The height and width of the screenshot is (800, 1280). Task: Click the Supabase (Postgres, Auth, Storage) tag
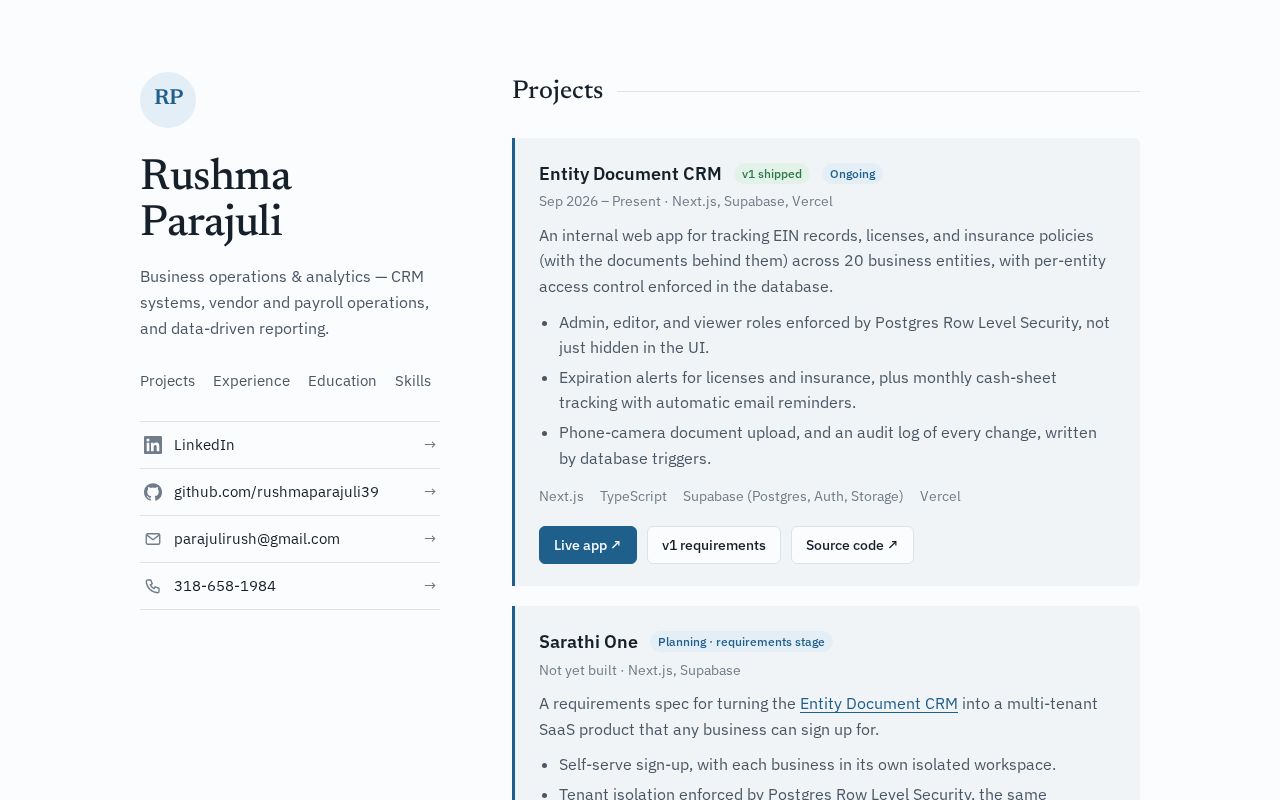pyautogui.click(x=793, y=496)
